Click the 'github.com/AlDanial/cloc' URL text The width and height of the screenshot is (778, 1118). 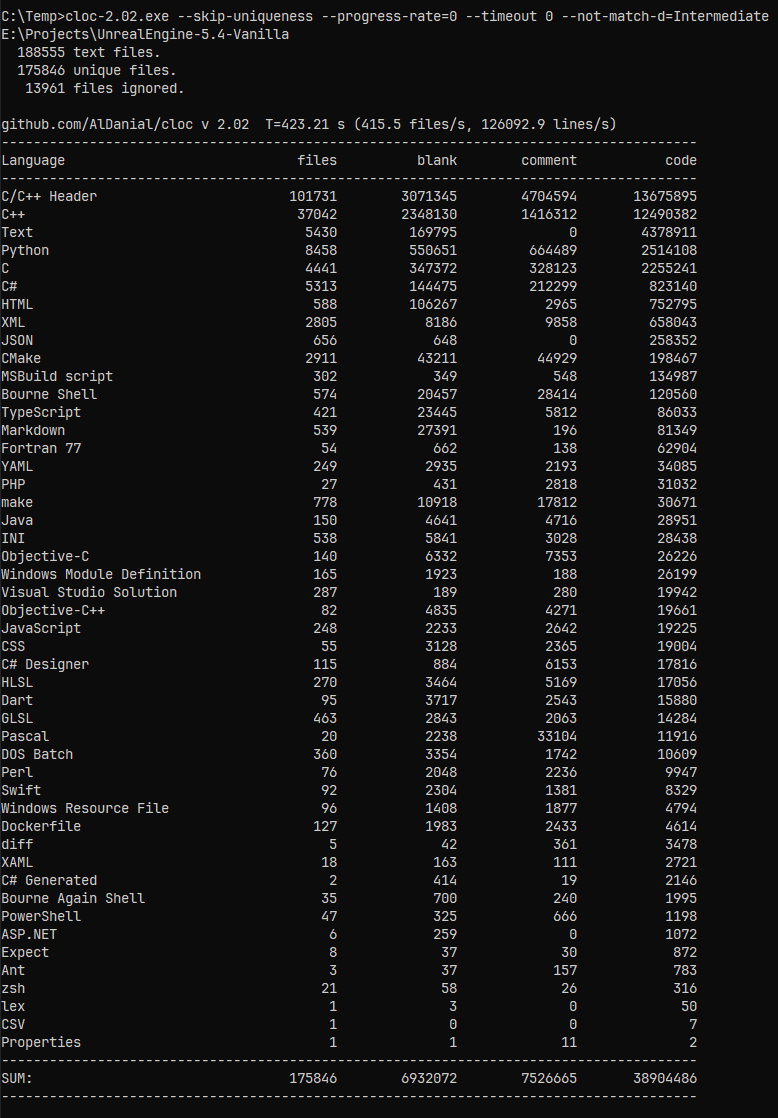(97, 124)
